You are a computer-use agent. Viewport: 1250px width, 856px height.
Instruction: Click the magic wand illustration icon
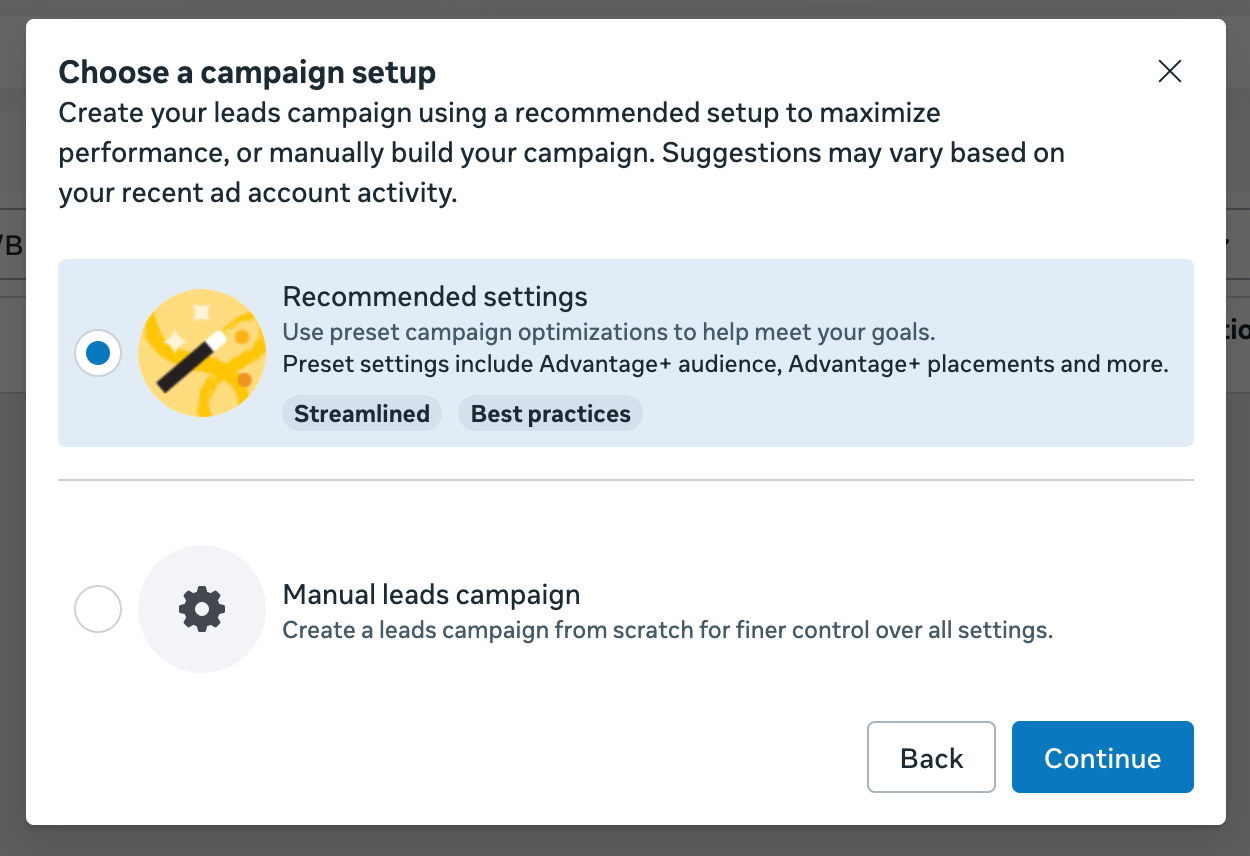tap(202, 353)
